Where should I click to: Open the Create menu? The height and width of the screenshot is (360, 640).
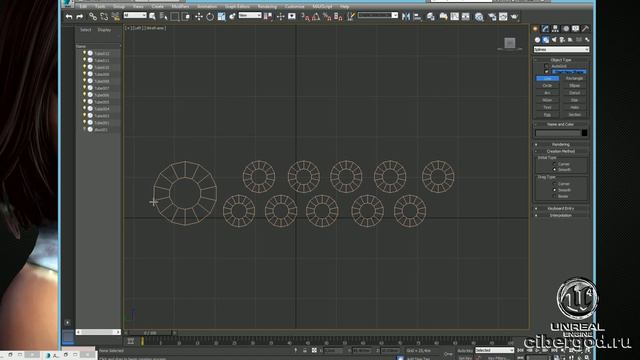point(157,7)
